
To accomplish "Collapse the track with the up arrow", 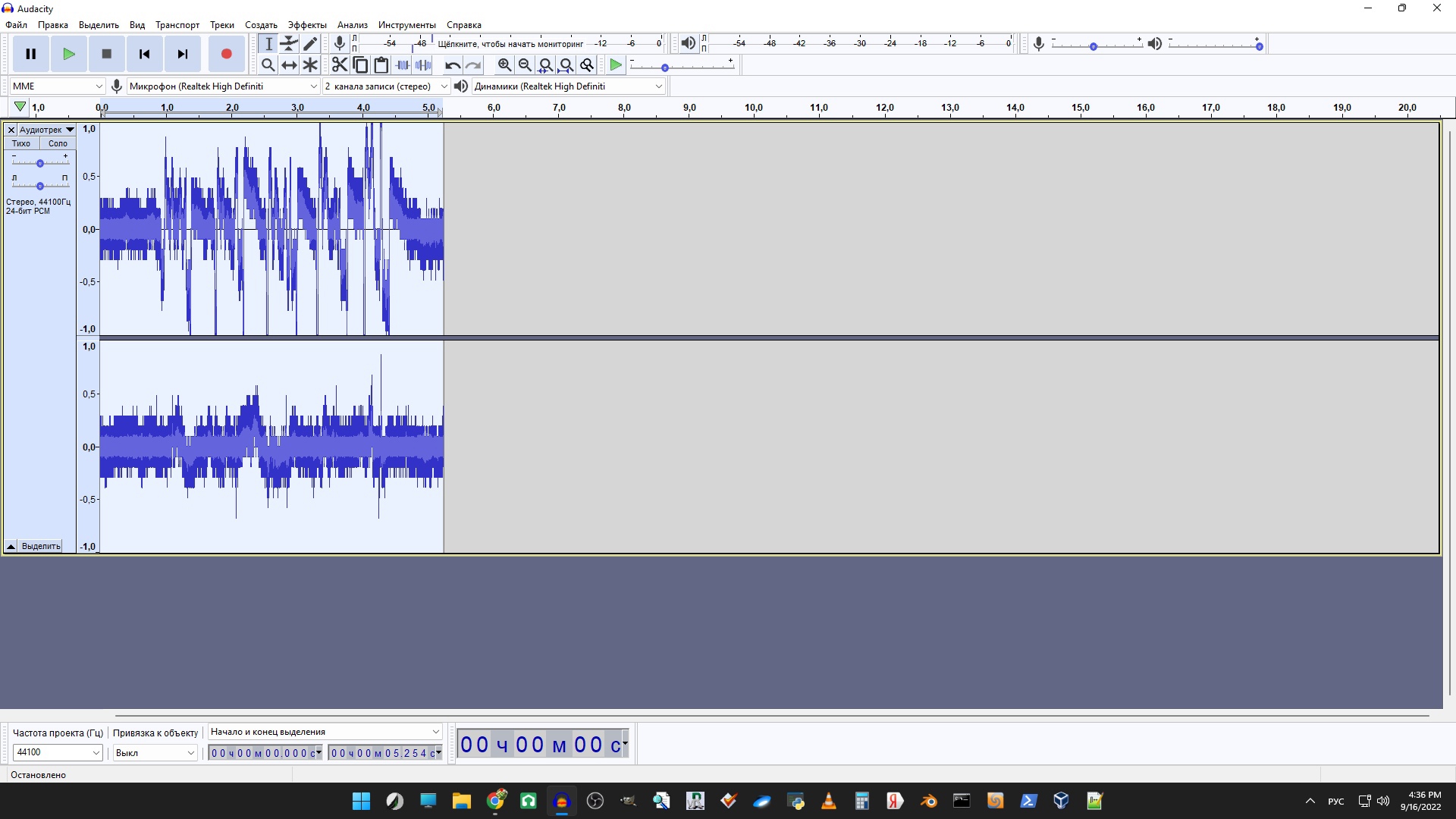I will click(x=11, y=546).
